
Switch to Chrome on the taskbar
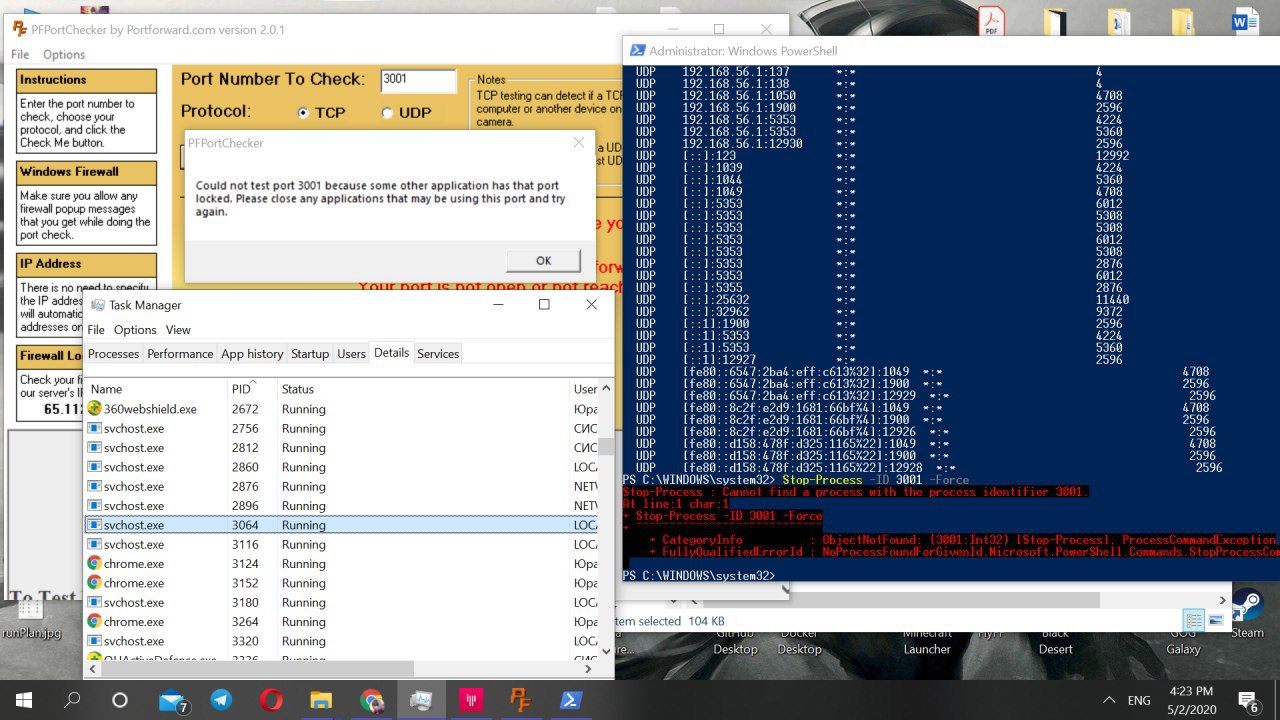[371, 700]
